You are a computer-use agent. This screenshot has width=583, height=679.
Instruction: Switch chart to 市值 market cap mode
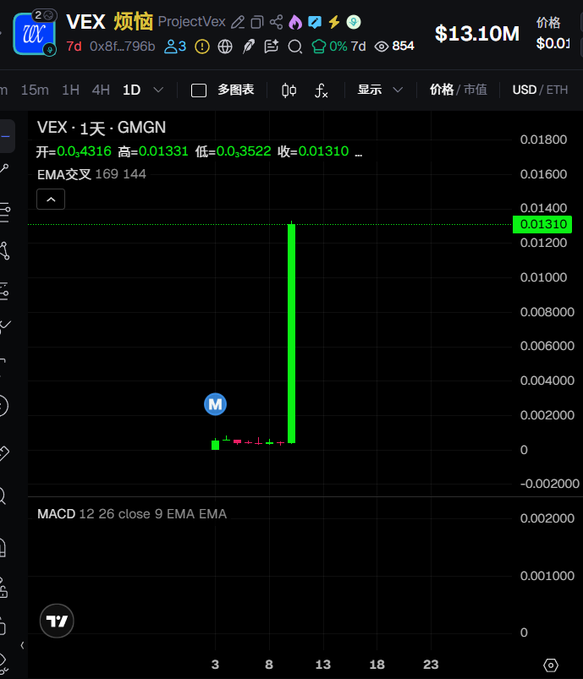click(475, 90)
